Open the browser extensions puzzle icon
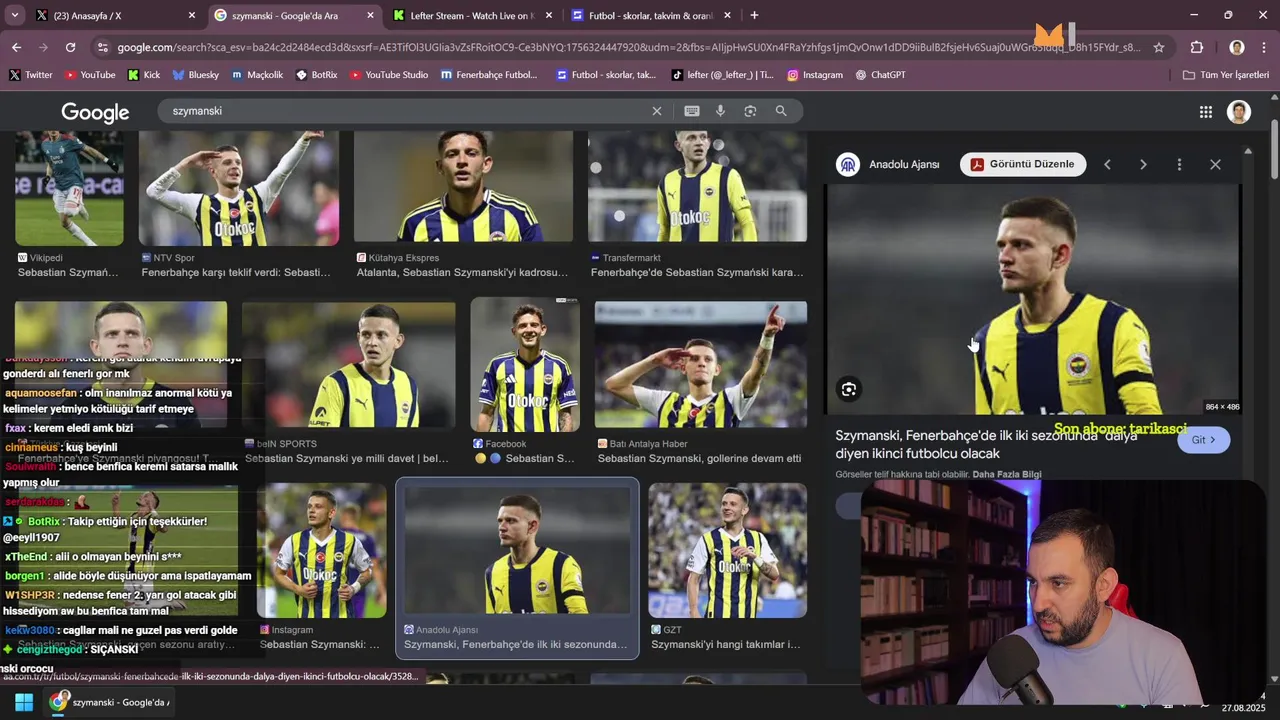Viewport: 1280px width, 720px height. click(x=1197, y=47)
